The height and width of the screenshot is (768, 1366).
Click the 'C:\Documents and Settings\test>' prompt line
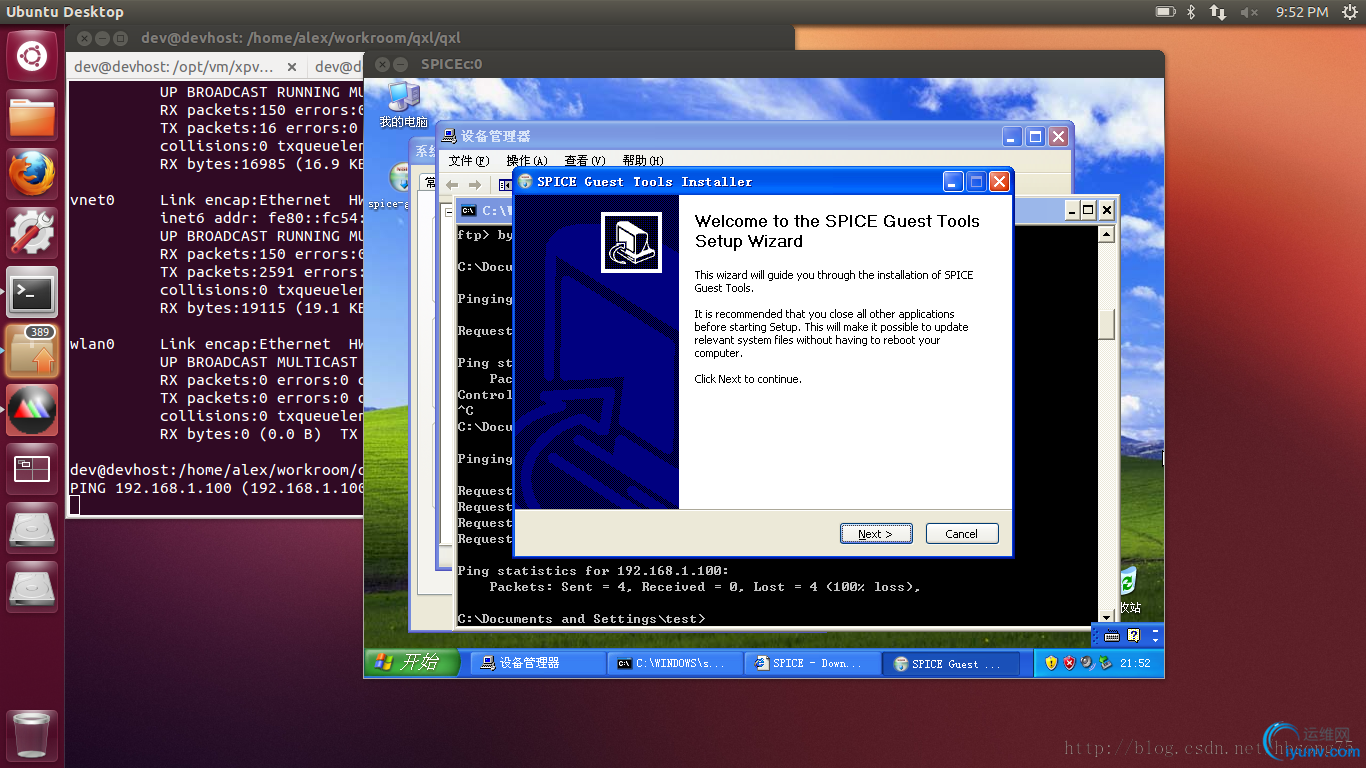point(581,619)
